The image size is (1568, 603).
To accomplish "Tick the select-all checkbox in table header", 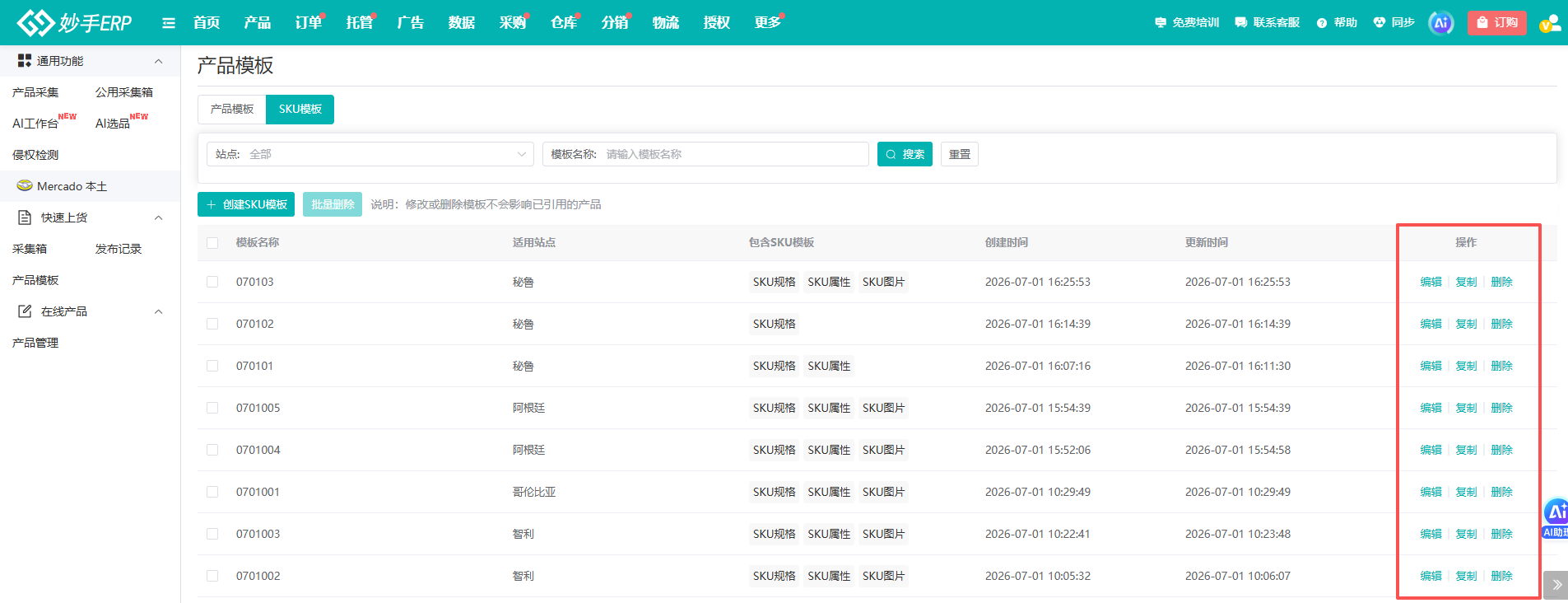I will click(212, 243).
